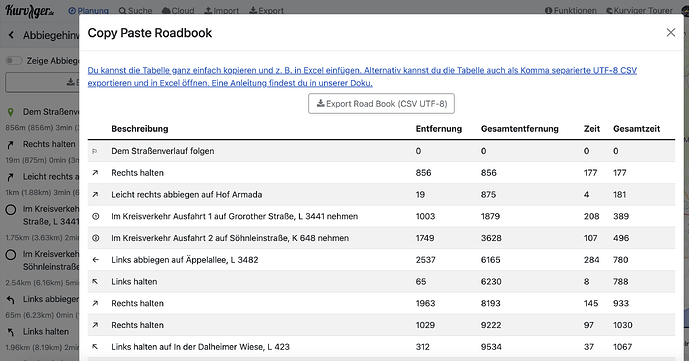Viewport: 689px width, 361px height.
Task: Select 'Links abbiegen auf Äppelallee, L 3482' cell
Action: 185,260
